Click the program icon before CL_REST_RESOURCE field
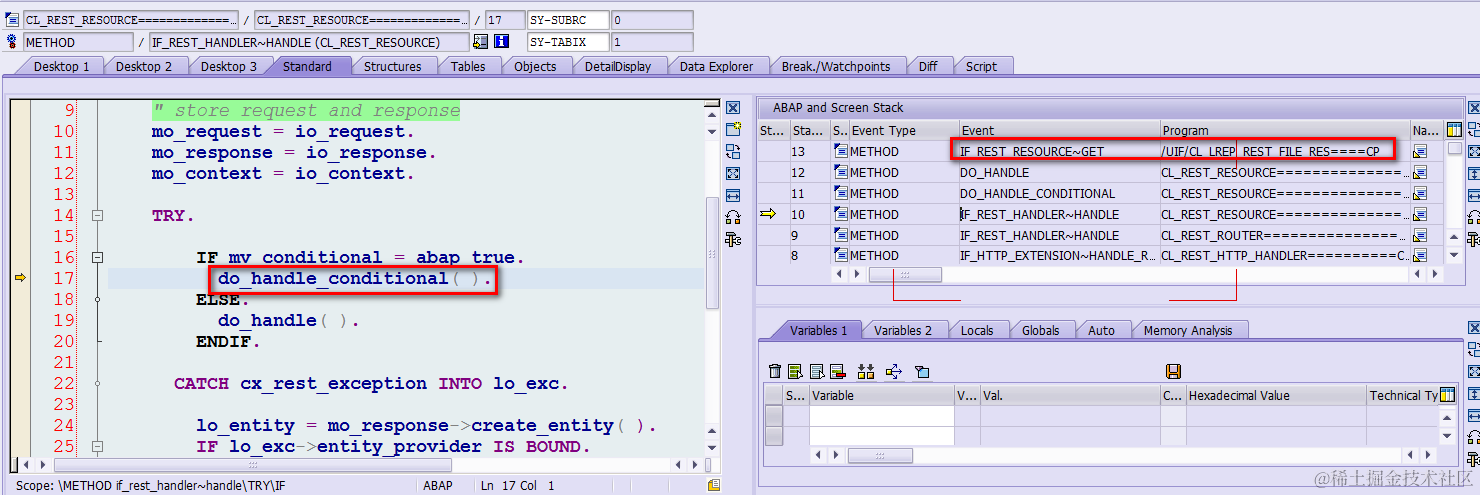This screenshot has width=1480, height=495. pos(12,19)
